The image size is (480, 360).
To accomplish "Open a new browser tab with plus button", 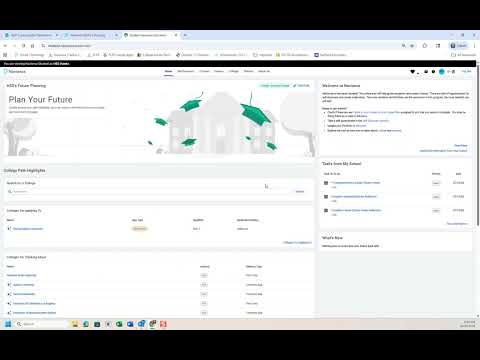I will 185,35.
